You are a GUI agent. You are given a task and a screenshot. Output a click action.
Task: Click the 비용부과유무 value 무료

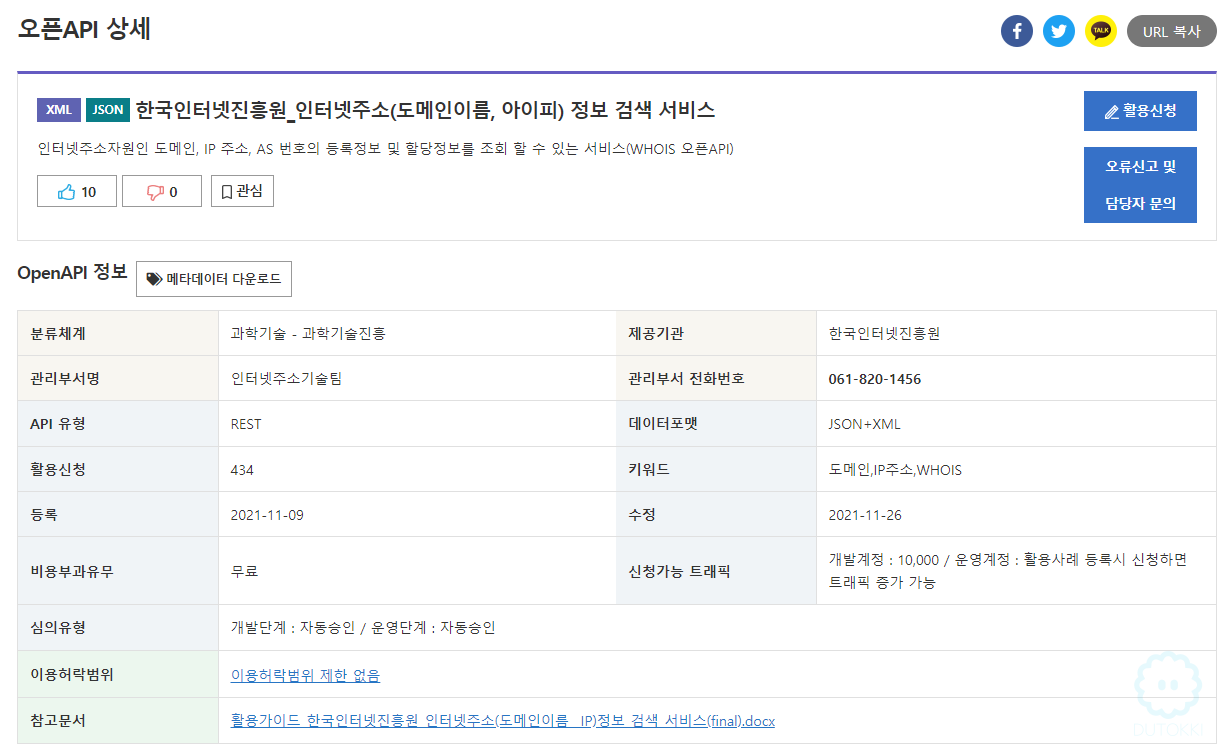coord(245,571)
